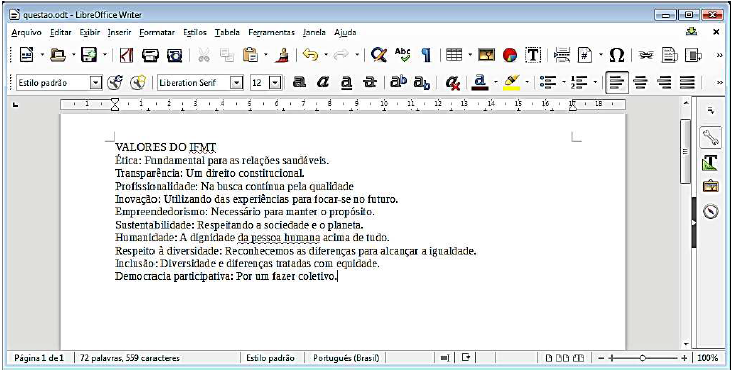Click the Copy icon in the toolbar
Image resolution: width=732 pixels, height=373 pixels.
(x=227, y=55)
